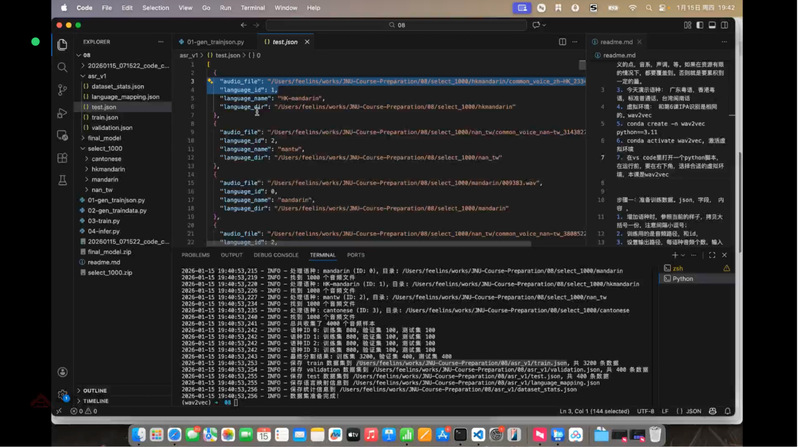Click the split editor right icon
This screenshot has width=798, height=447.
tap(562, 42)
